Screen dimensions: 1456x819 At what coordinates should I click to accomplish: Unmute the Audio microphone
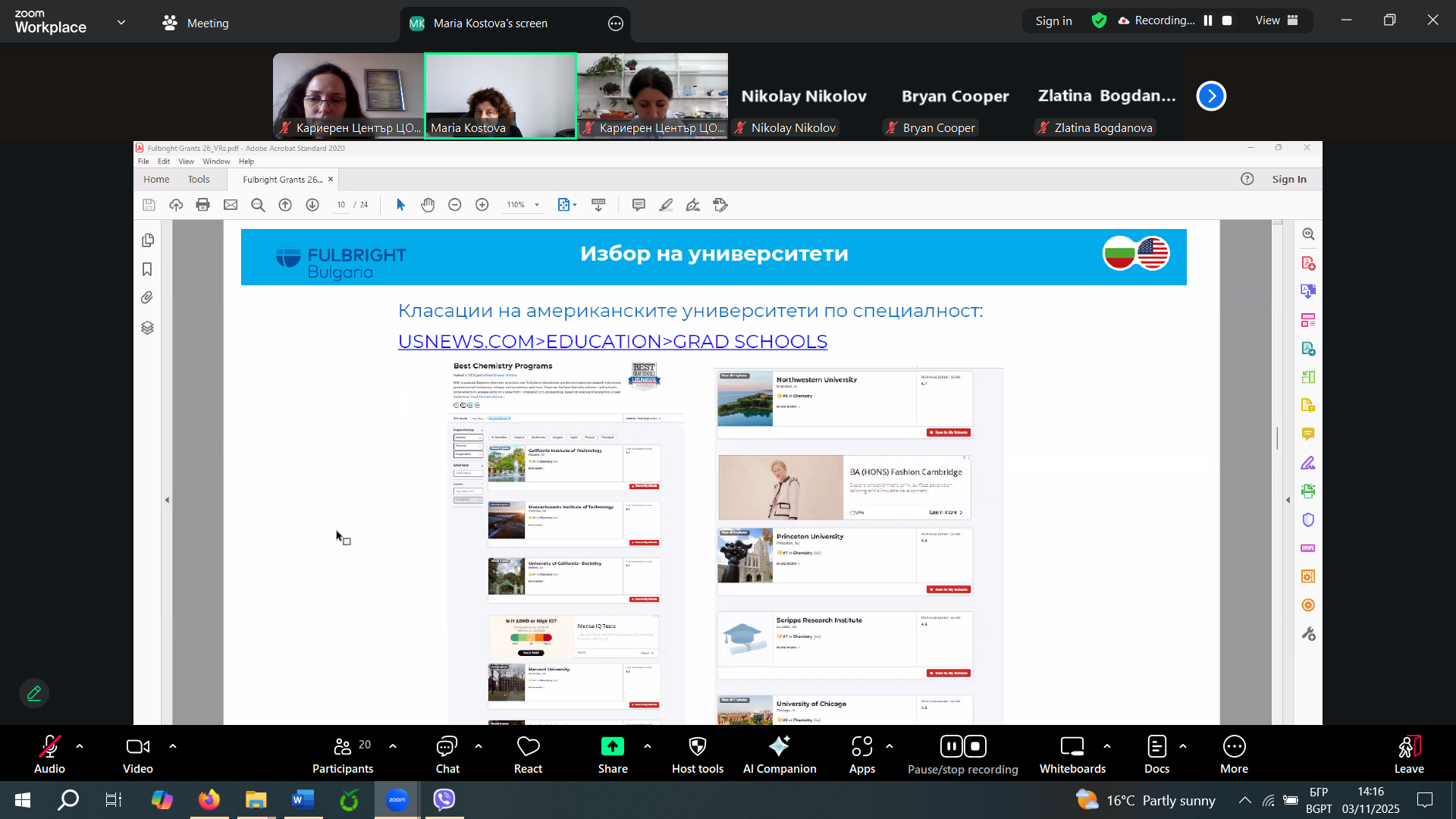(x=49, y=748)
